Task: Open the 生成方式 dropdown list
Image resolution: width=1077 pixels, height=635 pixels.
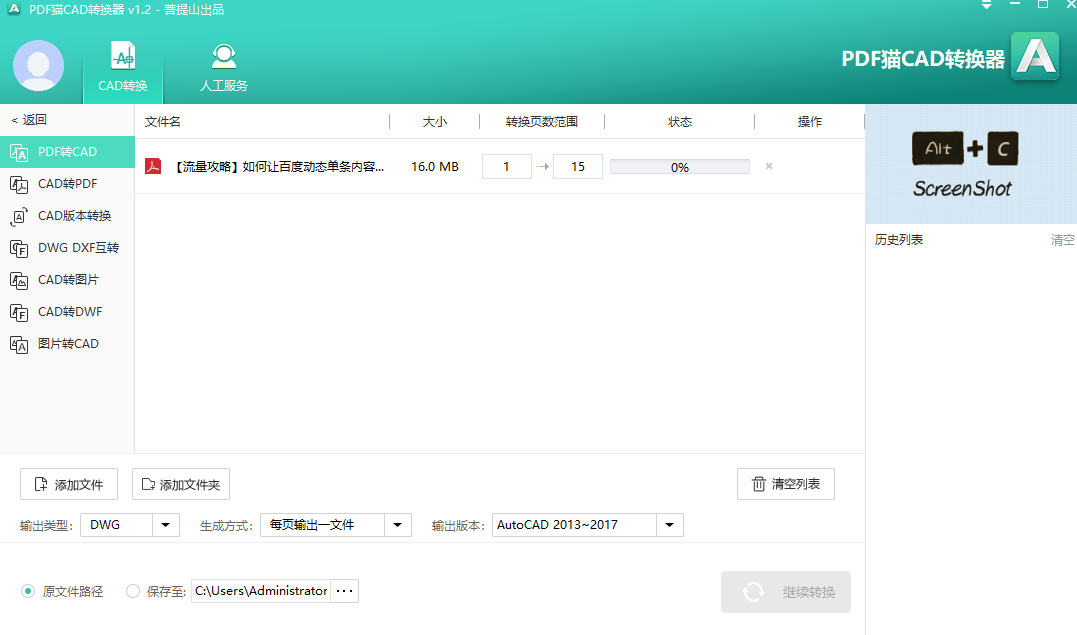Action: pos(398,525)
